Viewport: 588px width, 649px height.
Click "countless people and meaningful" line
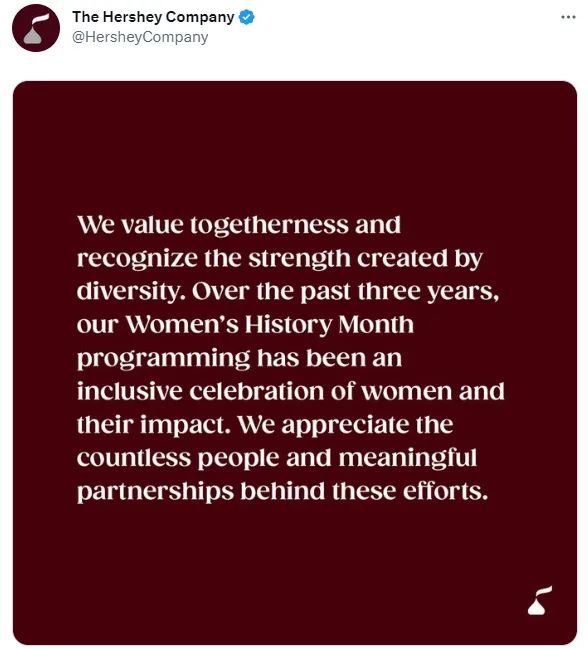coord(277,459)
